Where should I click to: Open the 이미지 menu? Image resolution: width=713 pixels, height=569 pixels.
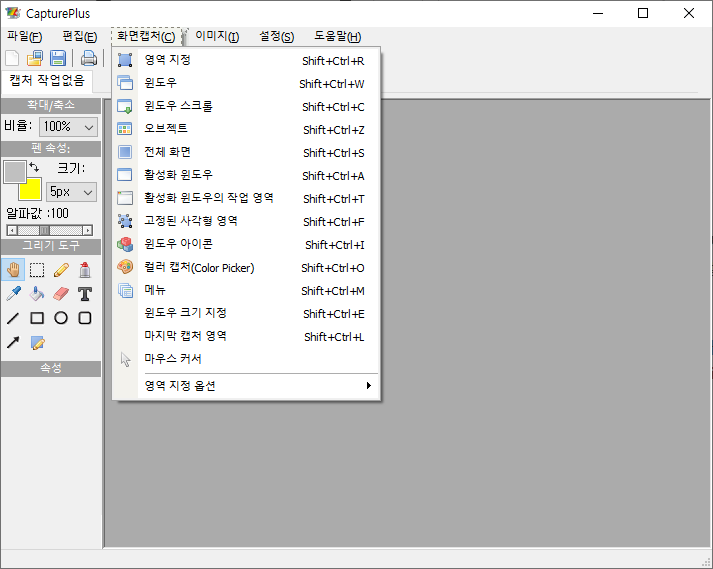click(x=217, y=37)
